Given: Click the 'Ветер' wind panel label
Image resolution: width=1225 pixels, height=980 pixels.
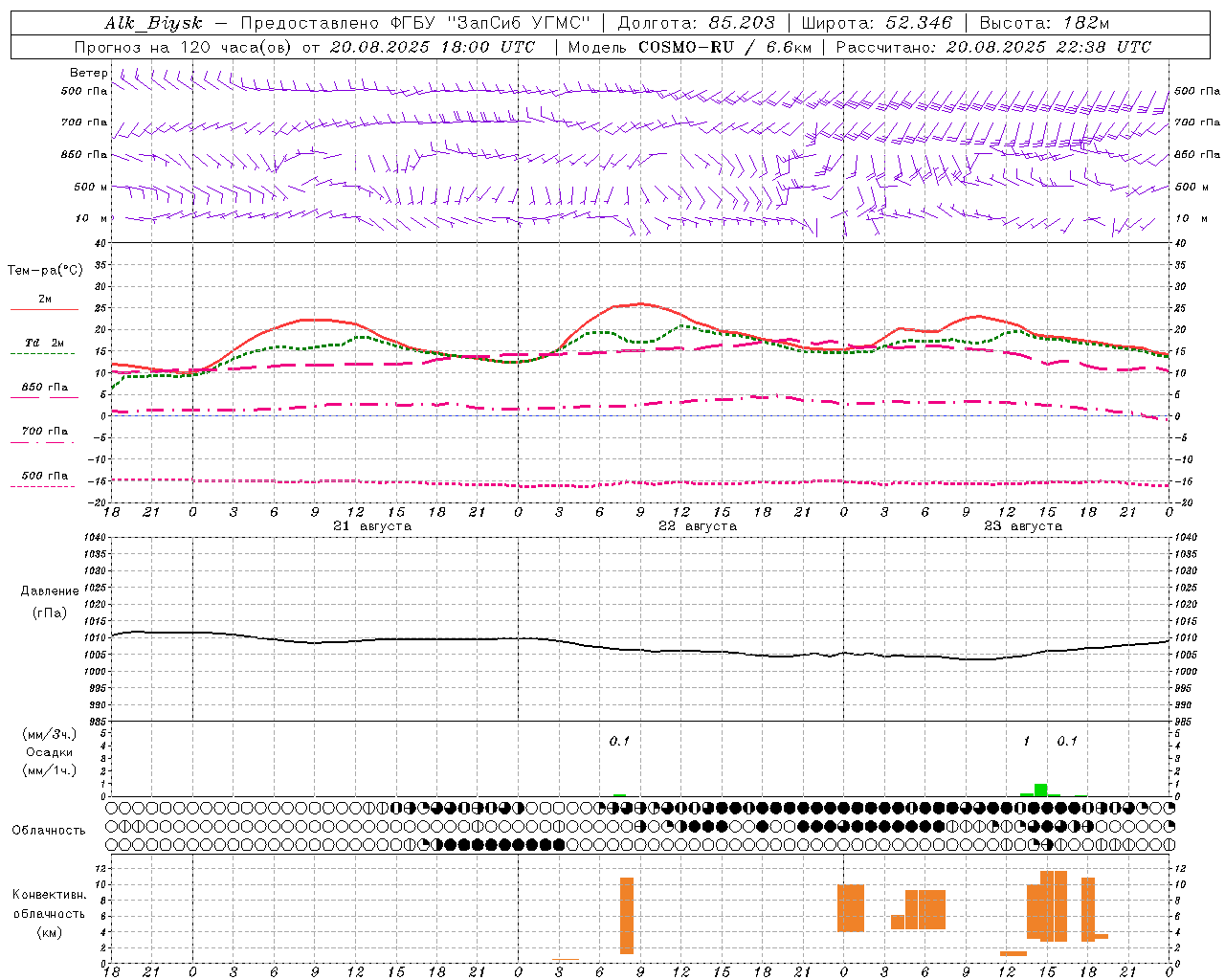Looking at the screenshot, I should point(89,73).
